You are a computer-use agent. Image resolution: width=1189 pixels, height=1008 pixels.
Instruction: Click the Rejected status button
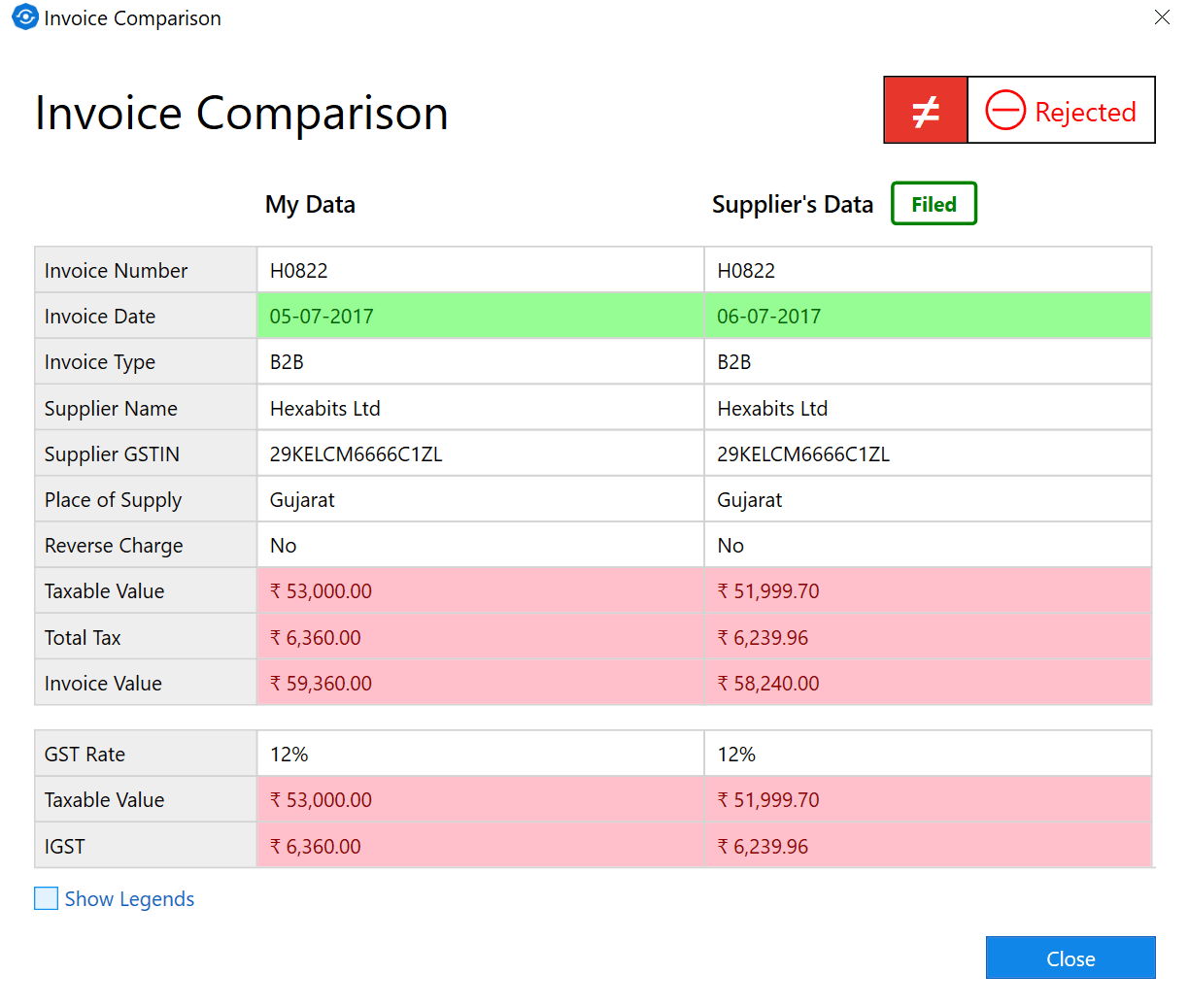click(1061, 111)
